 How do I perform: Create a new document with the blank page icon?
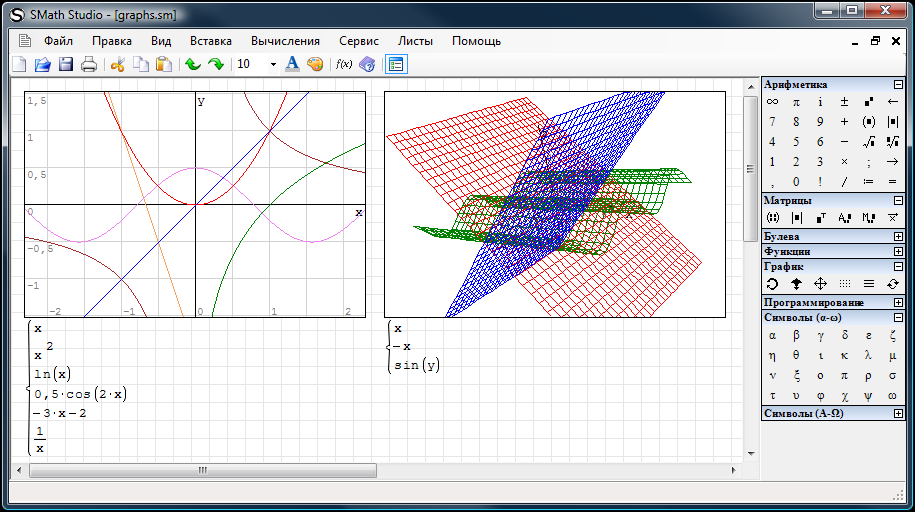coord(19,64)
